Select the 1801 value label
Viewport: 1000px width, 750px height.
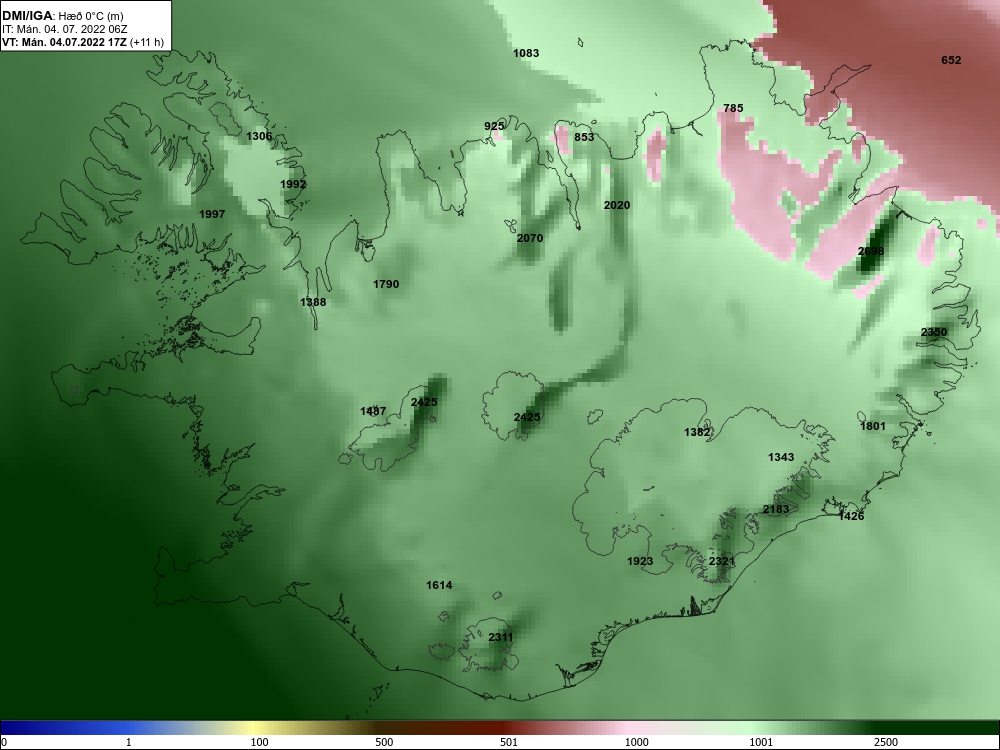click(x=873, y=426)
